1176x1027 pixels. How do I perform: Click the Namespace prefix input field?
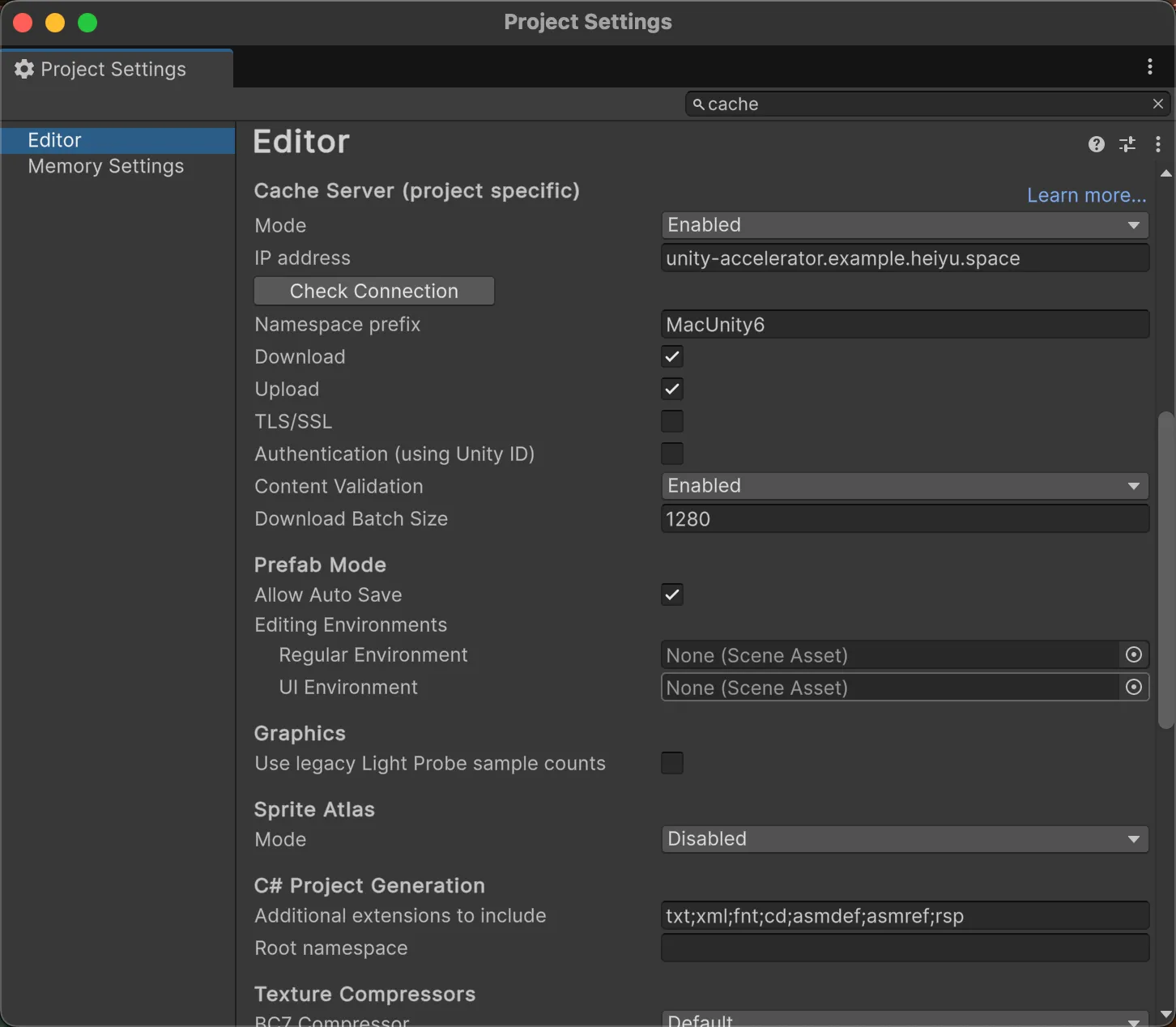coord(905,324)
